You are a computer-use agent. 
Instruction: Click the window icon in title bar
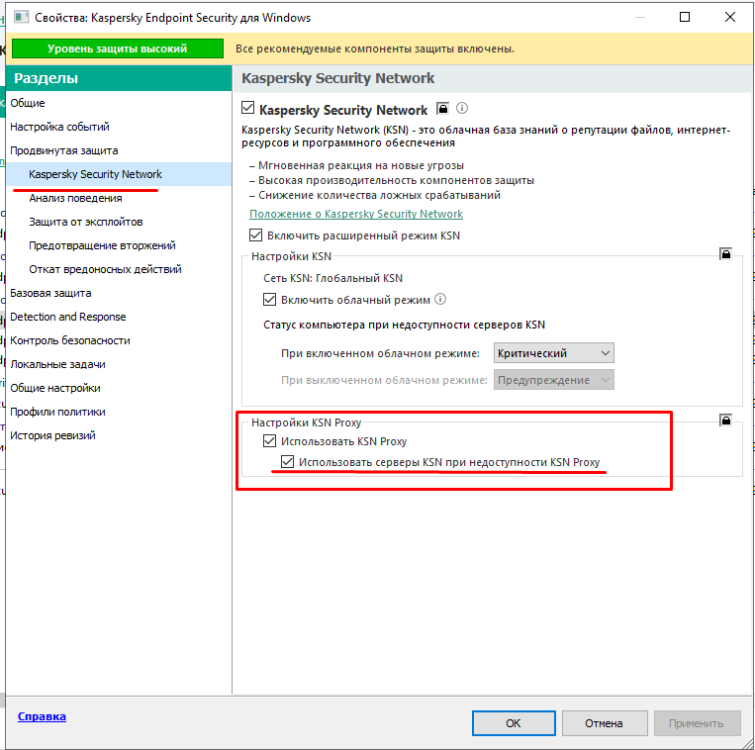click(x=21, y=18)
